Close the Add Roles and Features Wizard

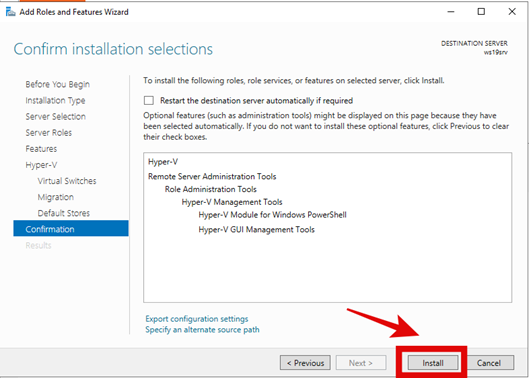512,12
